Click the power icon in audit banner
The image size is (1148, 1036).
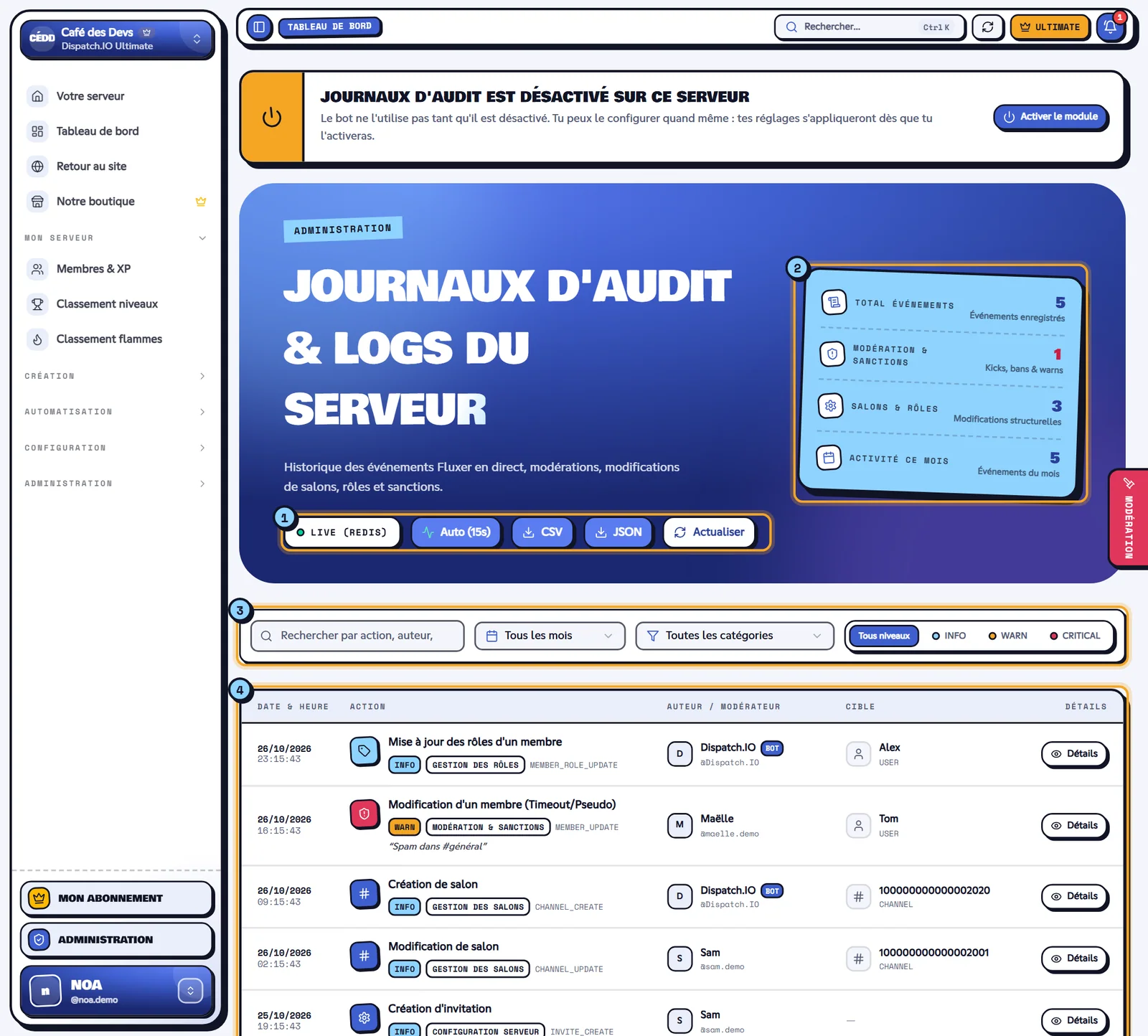[x=272, y=117]
